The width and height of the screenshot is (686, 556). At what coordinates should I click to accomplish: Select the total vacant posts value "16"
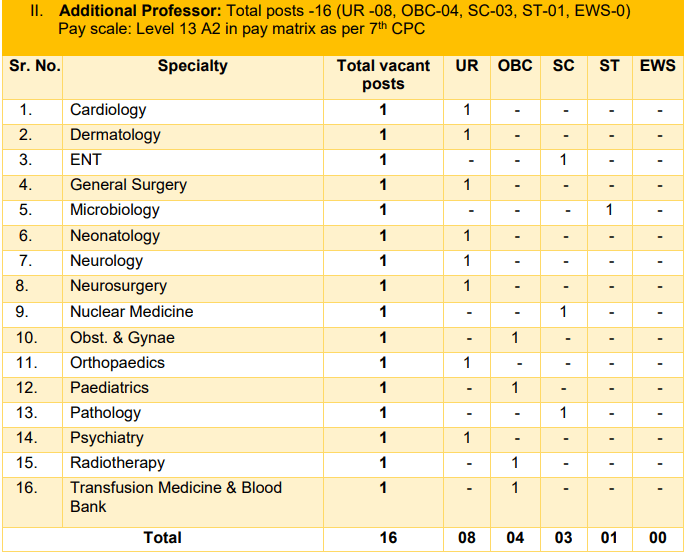[x=383, y=538]
